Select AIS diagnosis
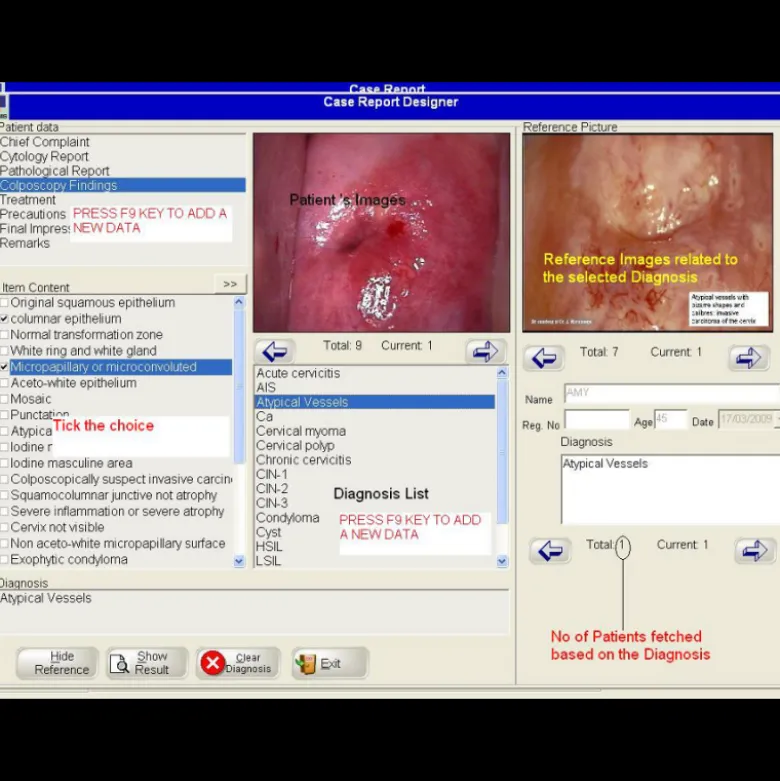 375,388
